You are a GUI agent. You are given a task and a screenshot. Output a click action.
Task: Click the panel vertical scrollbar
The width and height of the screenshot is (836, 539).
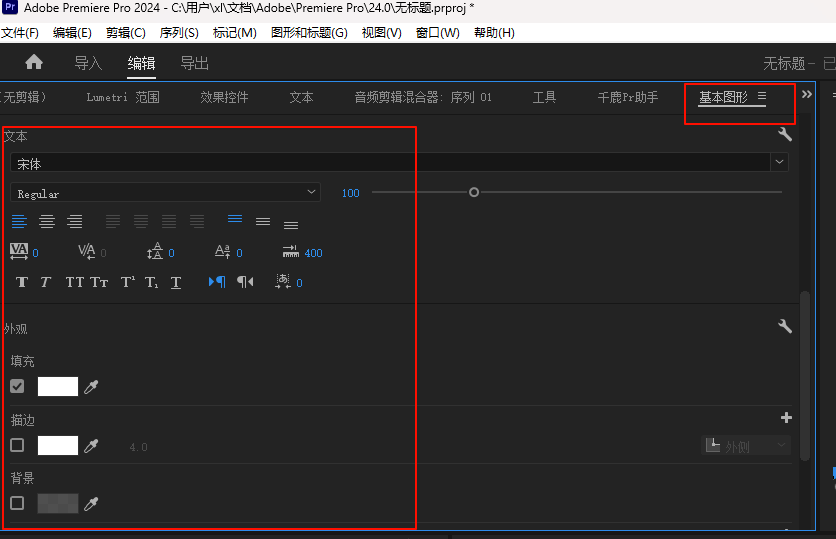[805, 375]
